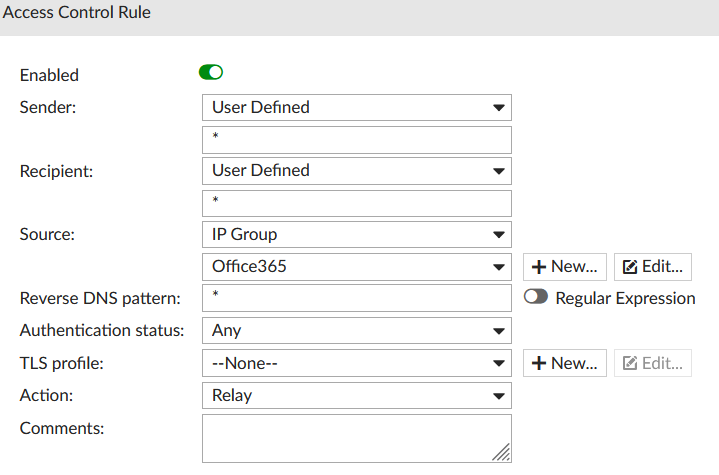Click the Sender pattern input field
This screenshot has width=719, height=475.
click(356, 139)
